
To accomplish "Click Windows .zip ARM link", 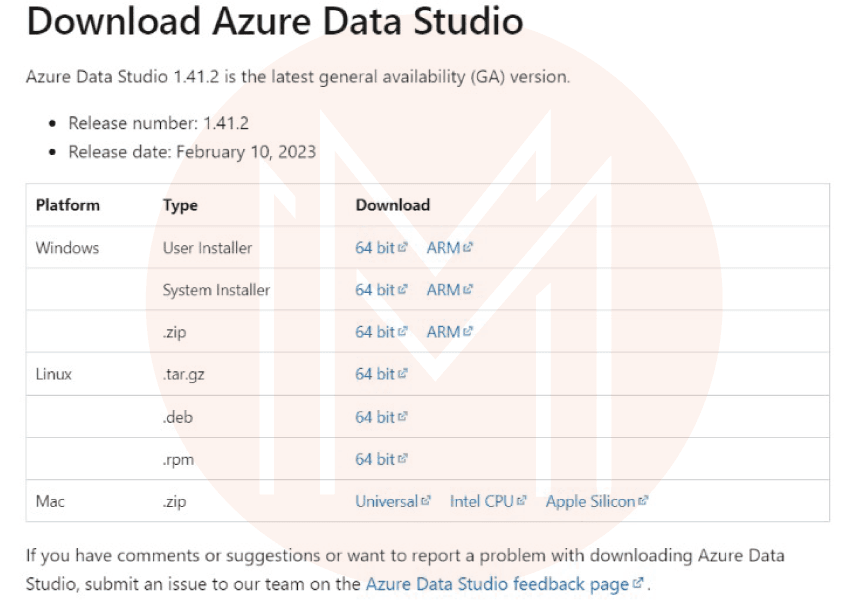I will 443,332.
